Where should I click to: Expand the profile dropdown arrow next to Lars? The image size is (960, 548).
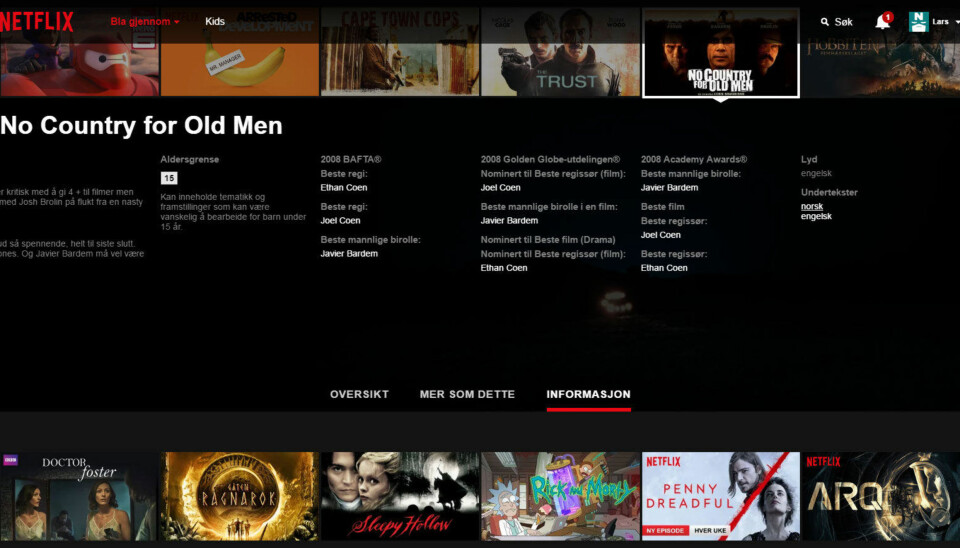(x=957, y=22)
